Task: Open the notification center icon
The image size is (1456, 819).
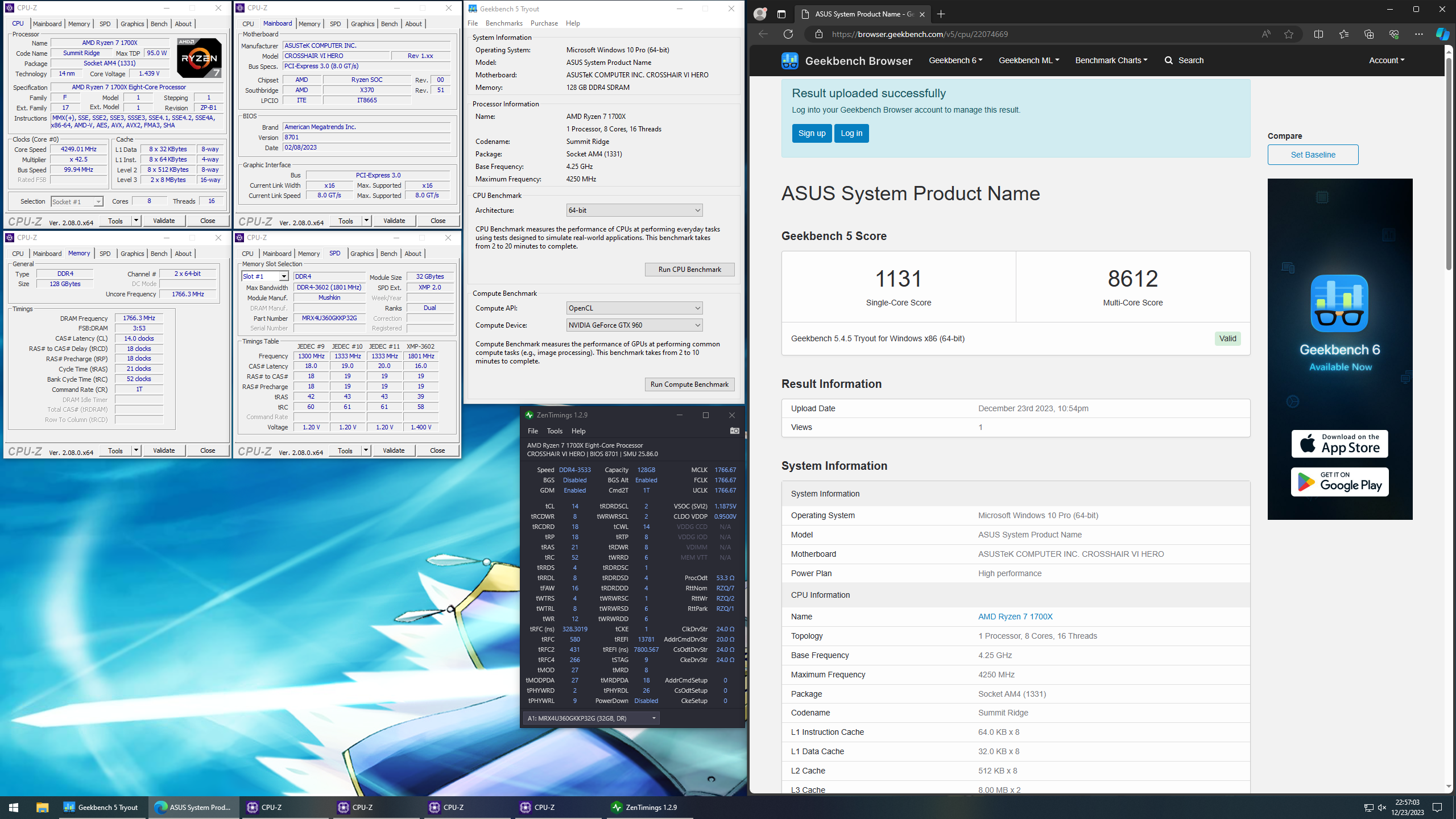Action: [1437, 808]
